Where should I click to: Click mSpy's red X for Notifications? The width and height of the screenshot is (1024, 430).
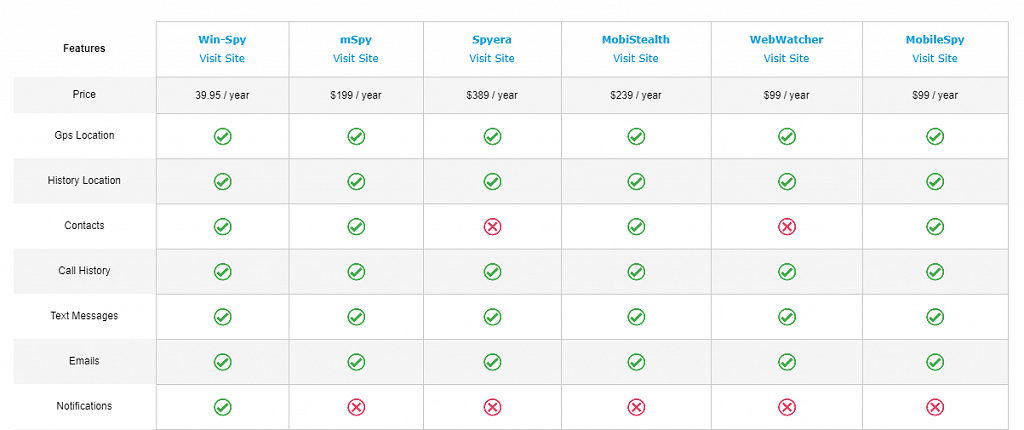pos(356,407)
